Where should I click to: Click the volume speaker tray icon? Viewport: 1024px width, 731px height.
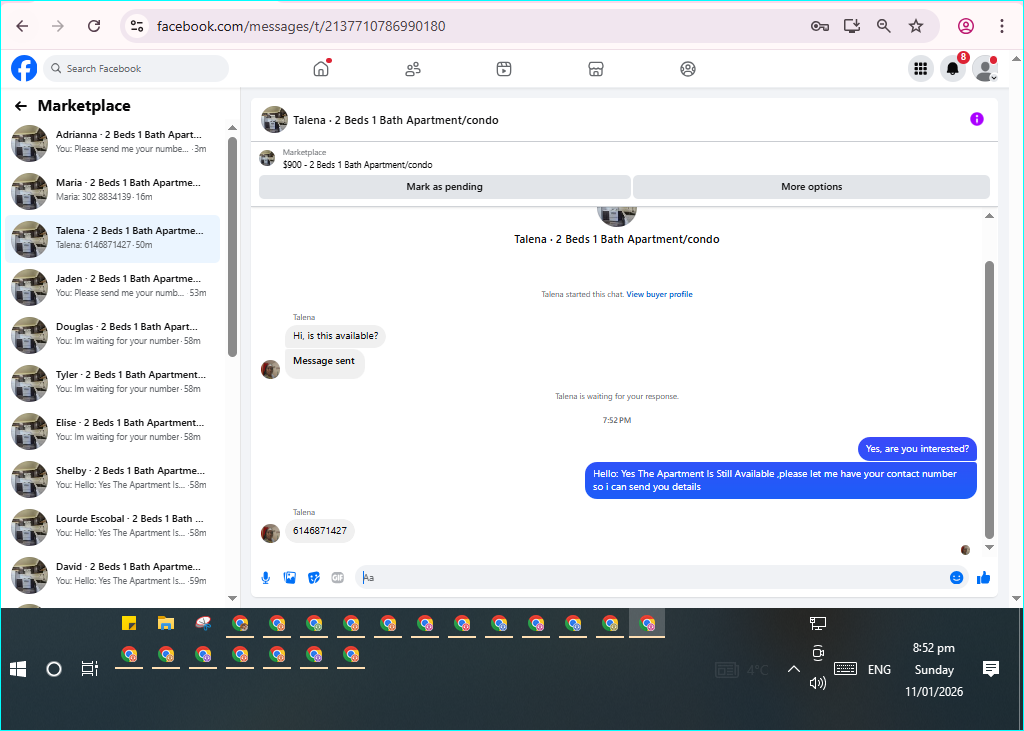[818, 683]
